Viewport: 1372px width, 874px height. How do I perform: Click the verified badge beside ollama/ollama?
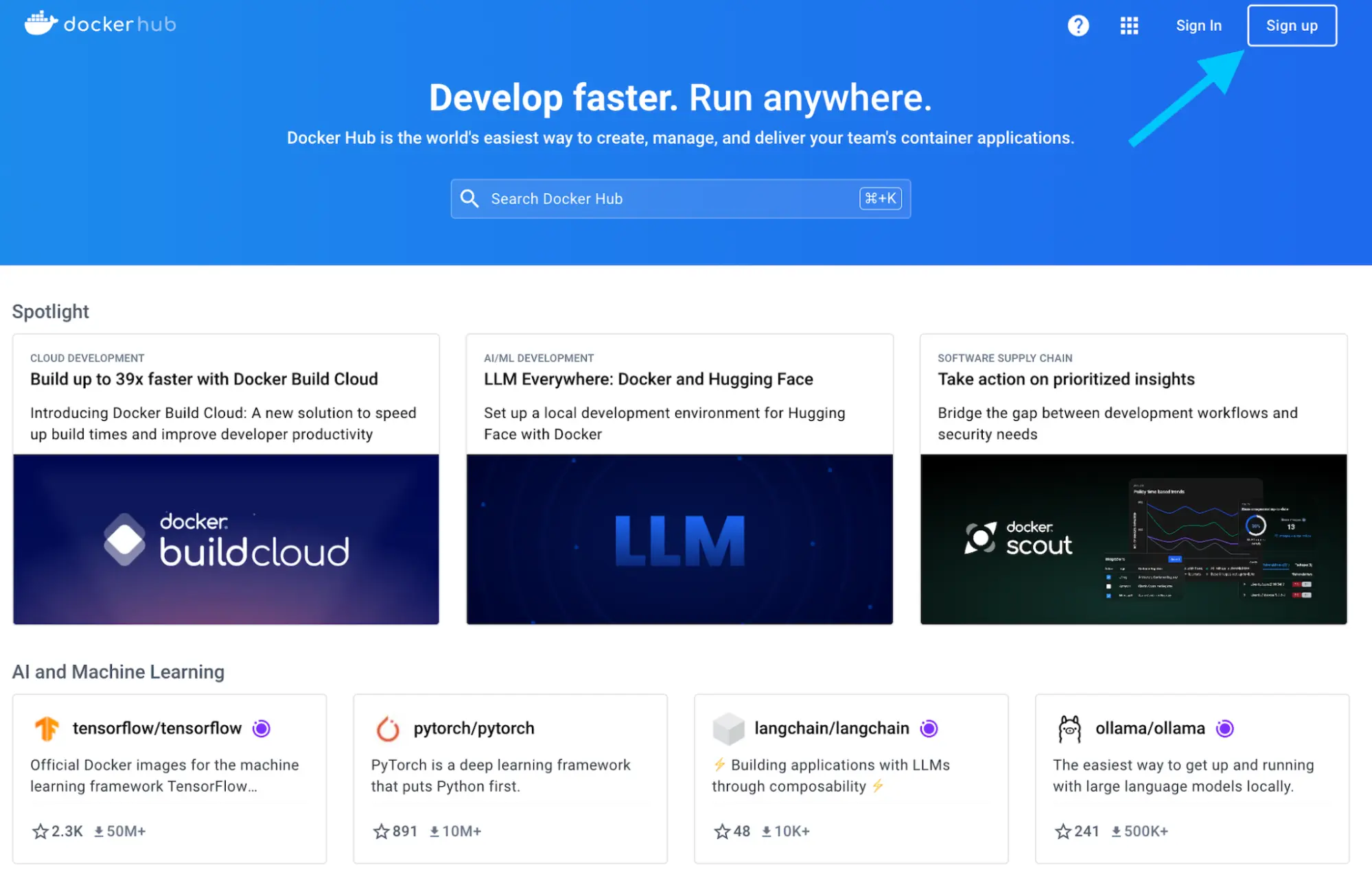point(1226,729)
